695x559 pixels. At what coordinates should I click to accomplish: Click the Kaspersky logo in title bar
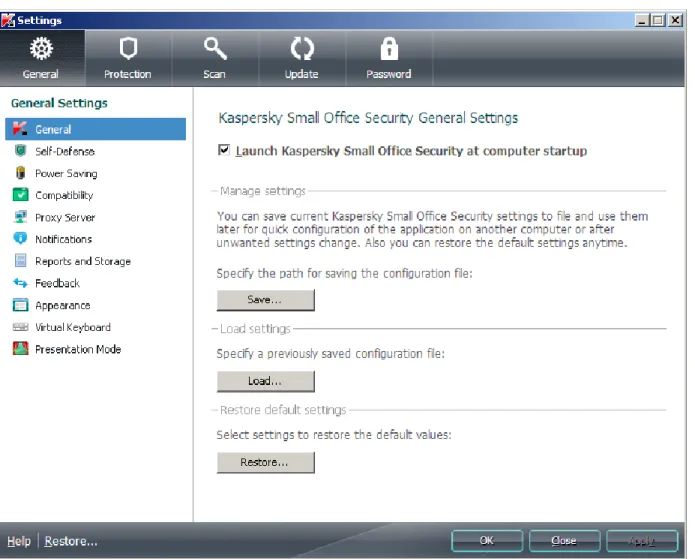(8, 20)
